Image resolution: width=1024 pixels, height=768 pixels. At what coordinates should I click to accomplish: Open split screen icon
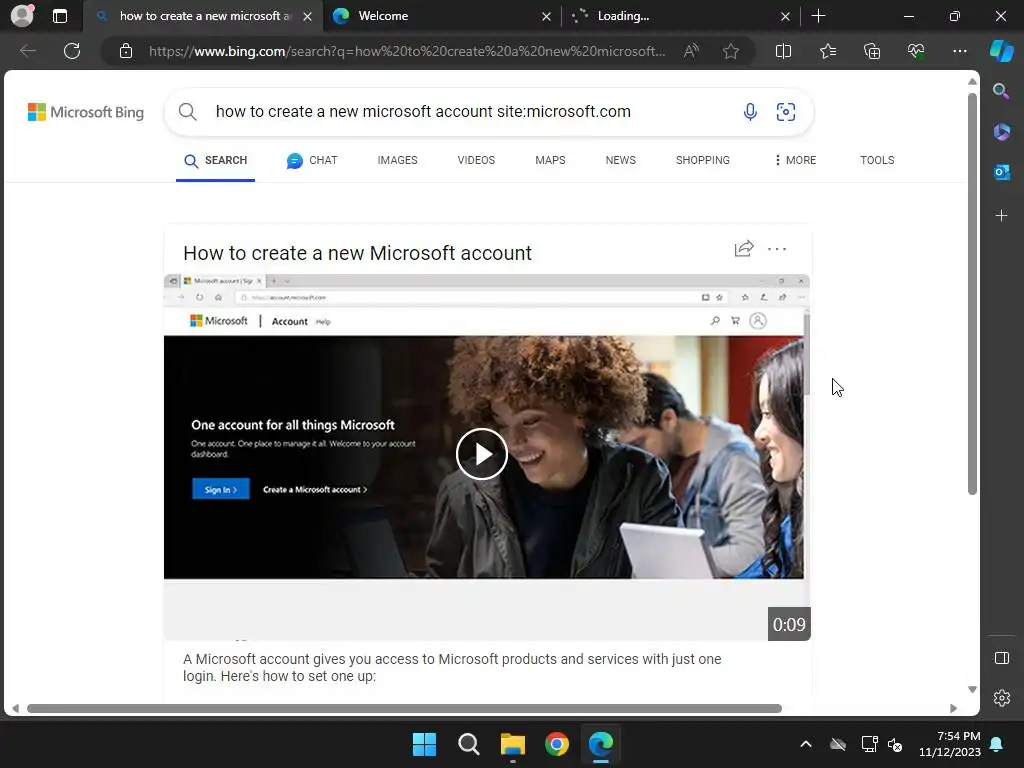click(783, 51)
